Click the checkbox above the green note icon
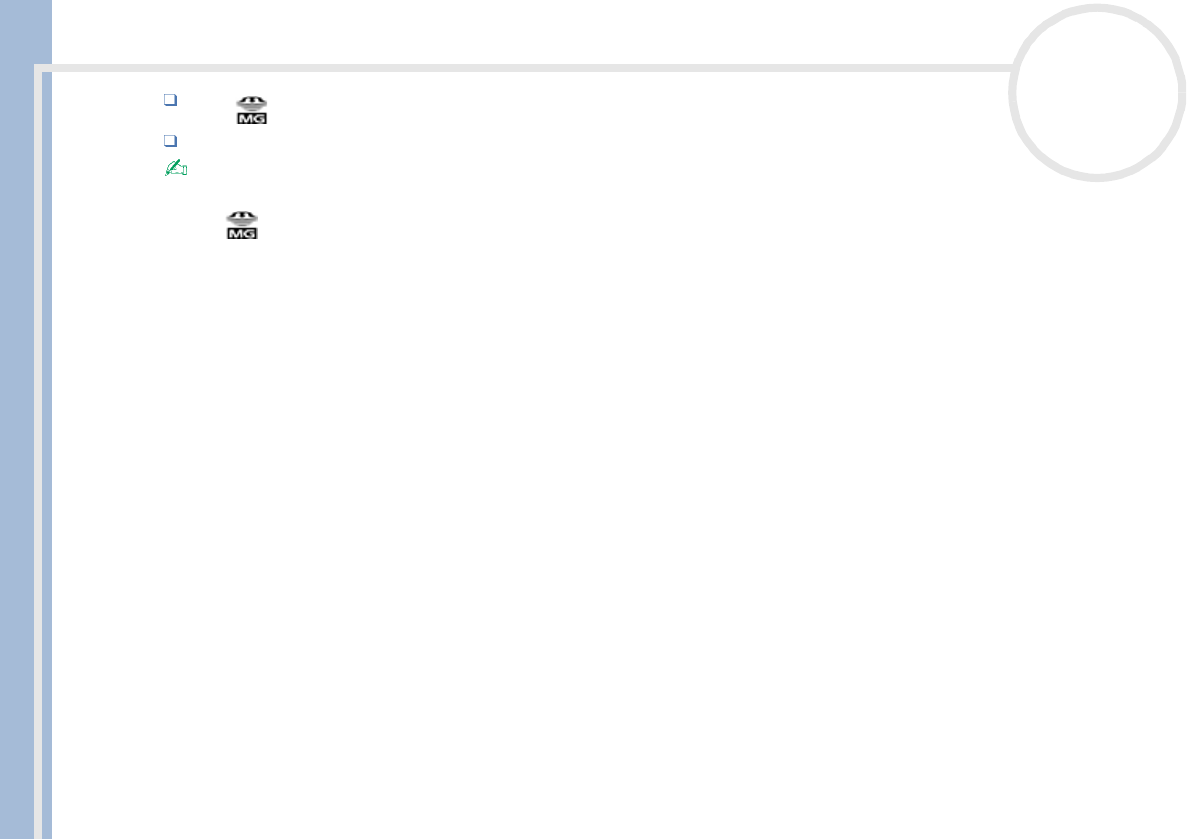The width and height of the screenshot is (1187, 839). point(170,141)
